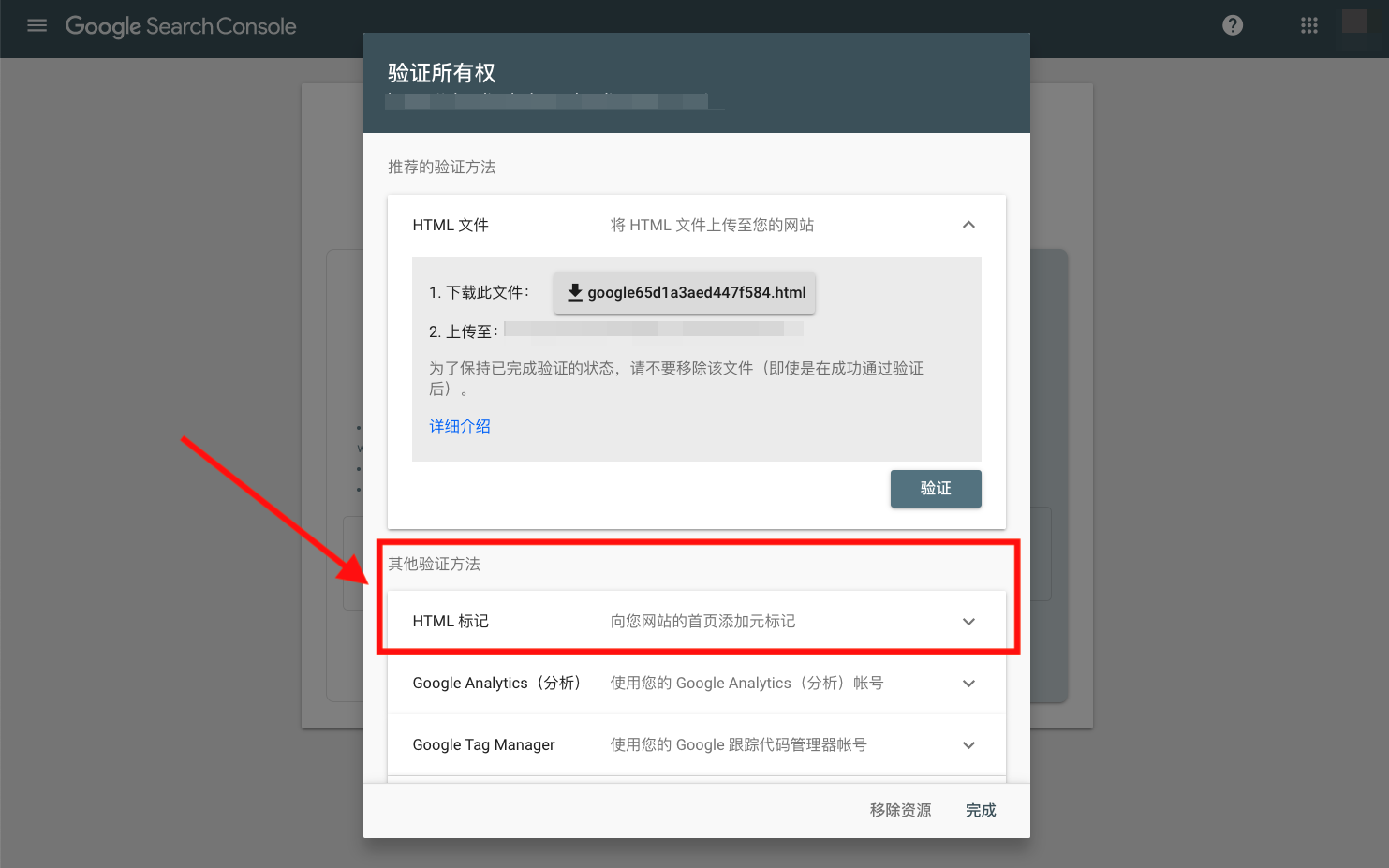Click the 1. 下载此文件 step label
This screenshot has height=868, width=1389.
(479, 292)
